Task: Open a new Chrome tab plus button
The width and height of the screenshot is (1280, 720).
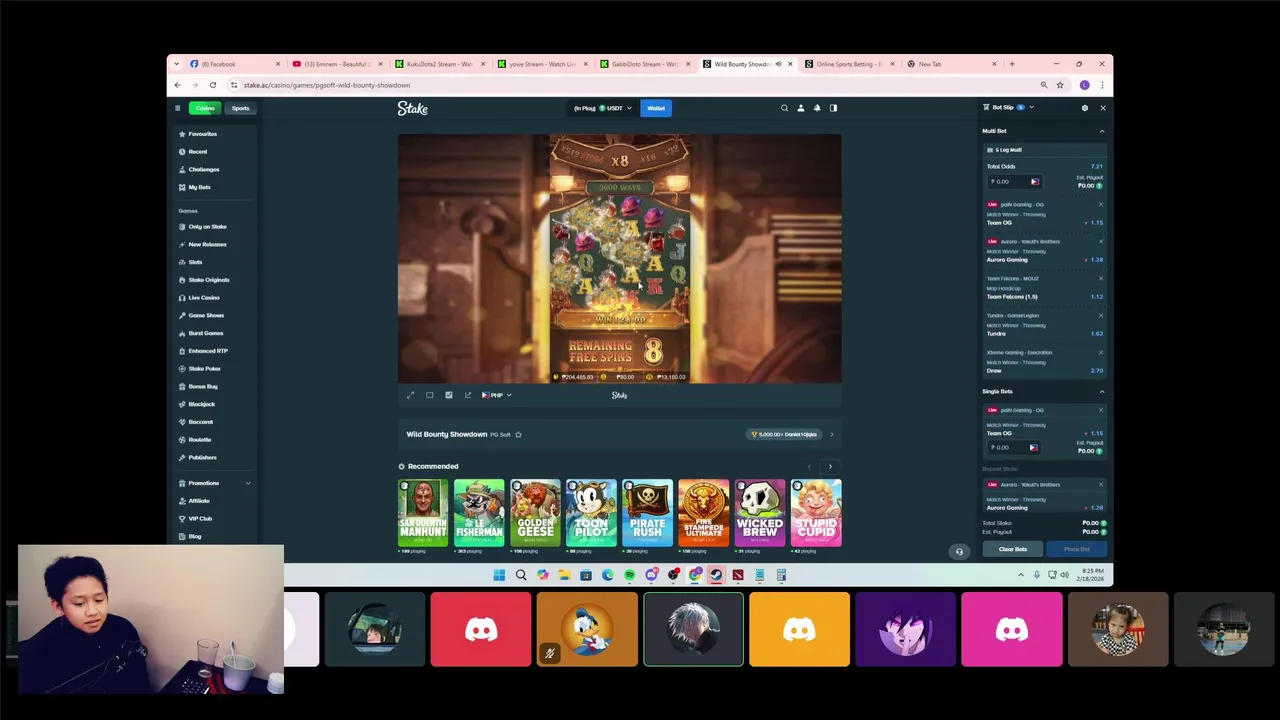Action: [1012, 64]
